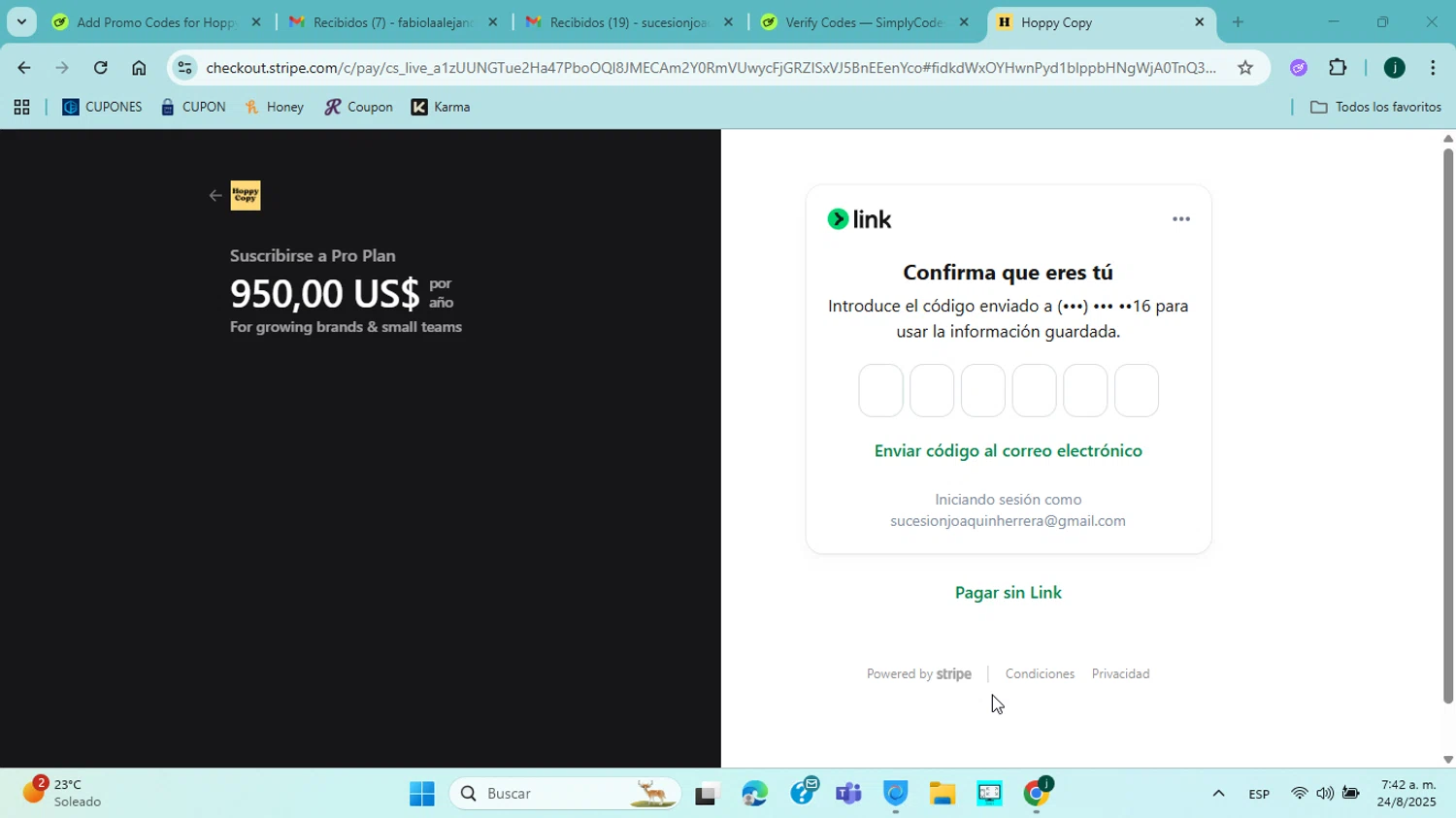Show hidden system tray icons
The width and height of the screenshot is (1456, 818).
pos(1218,795)
